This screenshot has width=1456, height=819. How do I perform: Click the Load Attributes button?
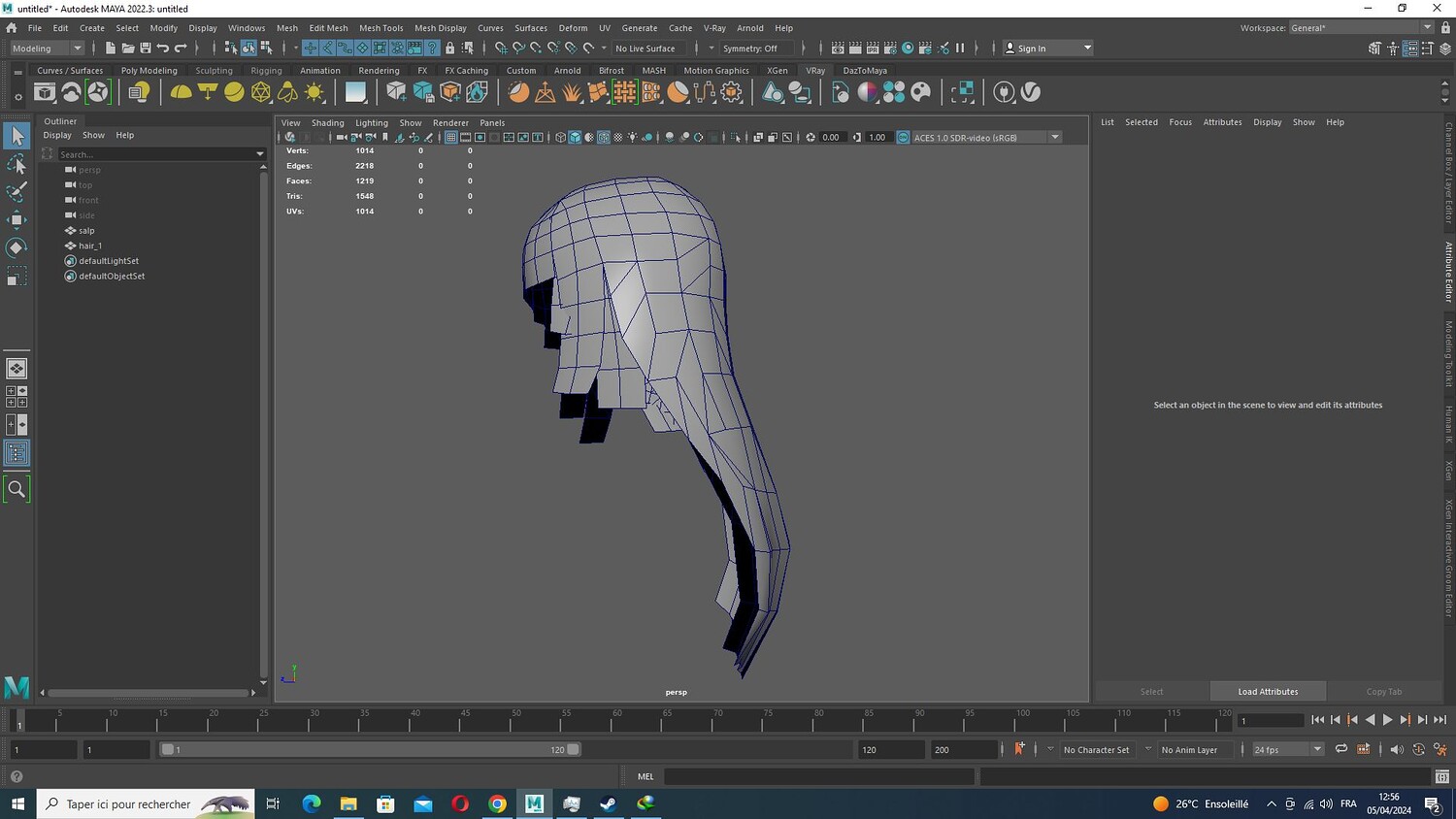pos(1268,692)
